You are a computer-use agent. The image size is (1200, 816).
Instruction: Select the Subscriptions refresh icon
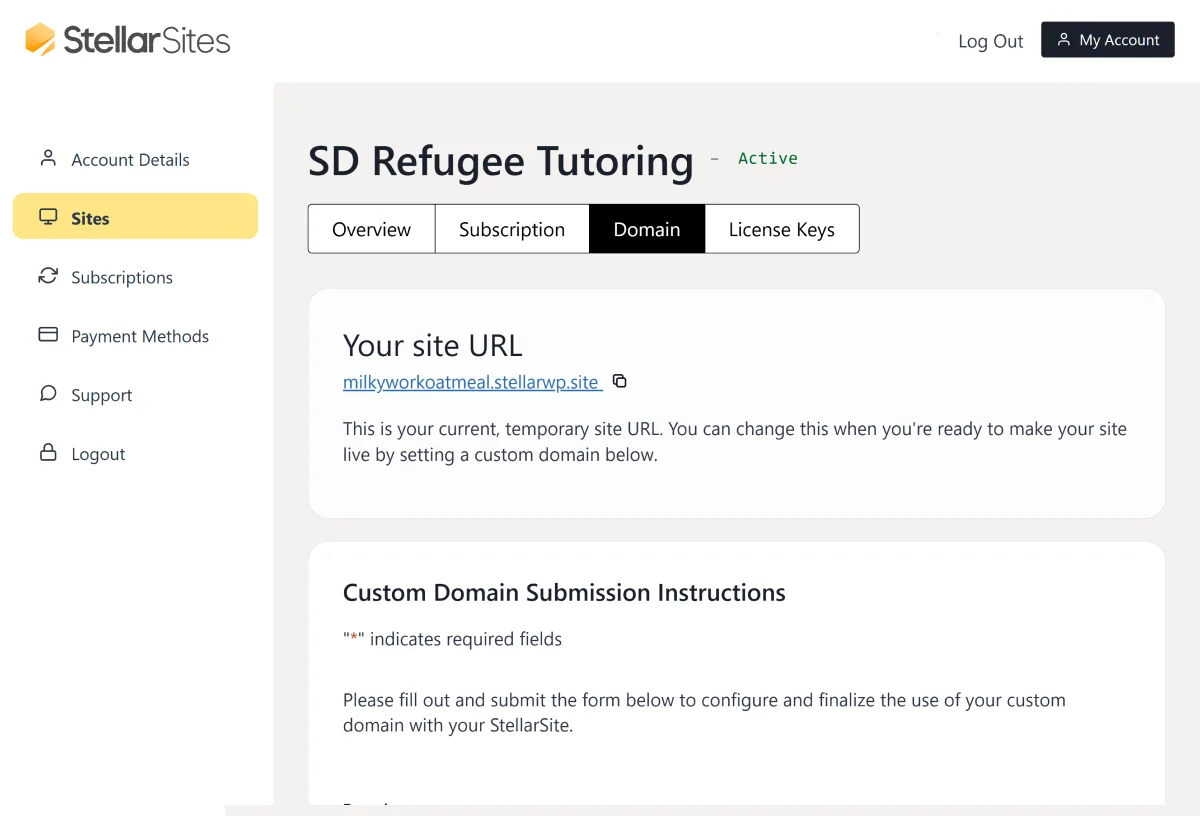pyautogui.click(x=47, y=276)
